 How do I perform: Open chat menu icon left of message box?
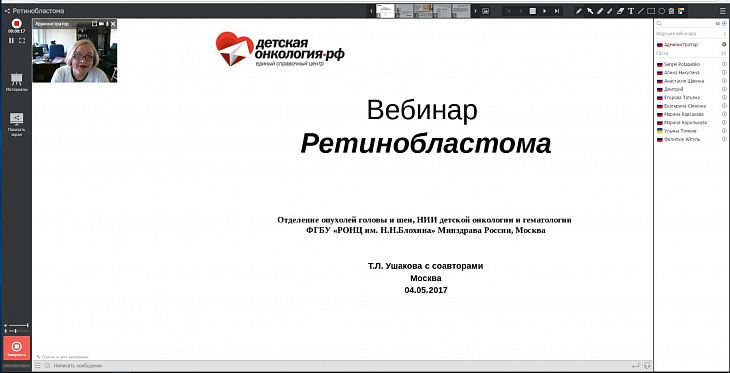coord(37,366)
